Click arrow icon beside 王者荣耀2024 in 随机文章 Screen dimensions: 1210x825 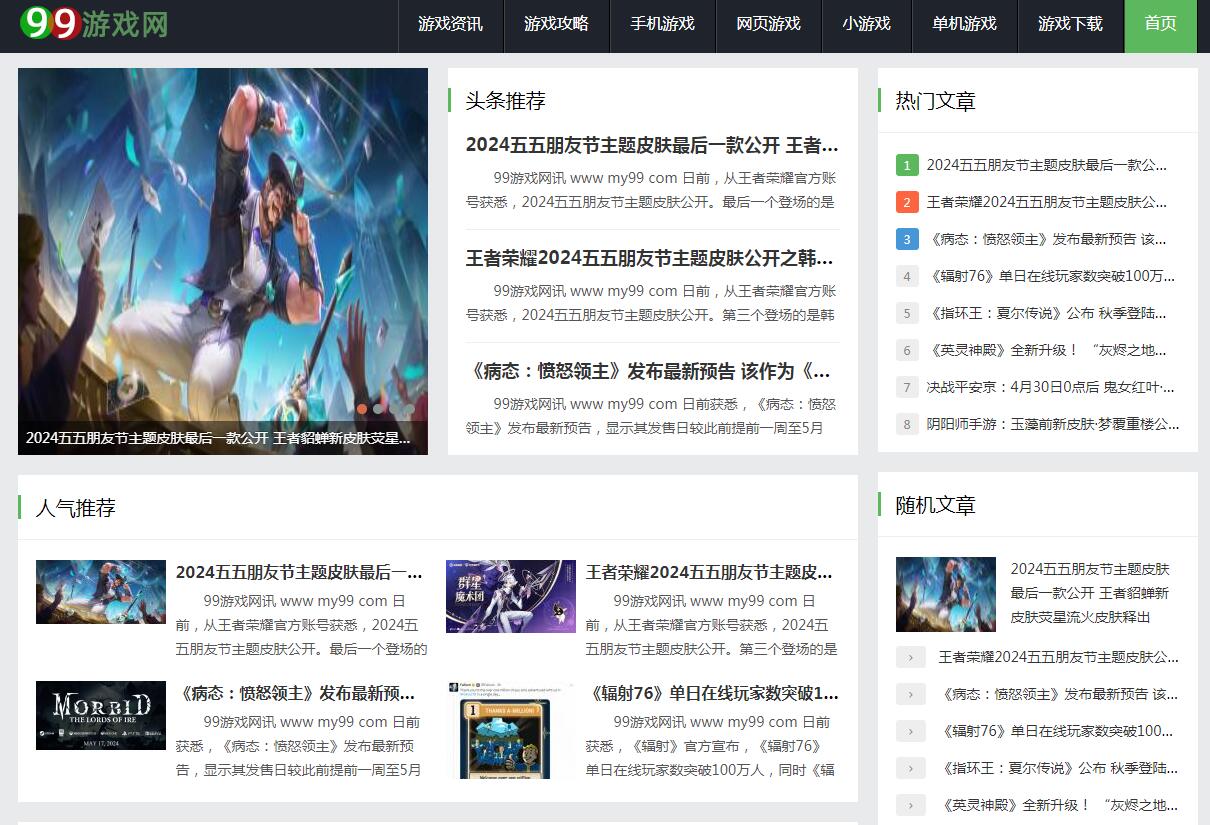pyautogui.click(x=911, y=657)
